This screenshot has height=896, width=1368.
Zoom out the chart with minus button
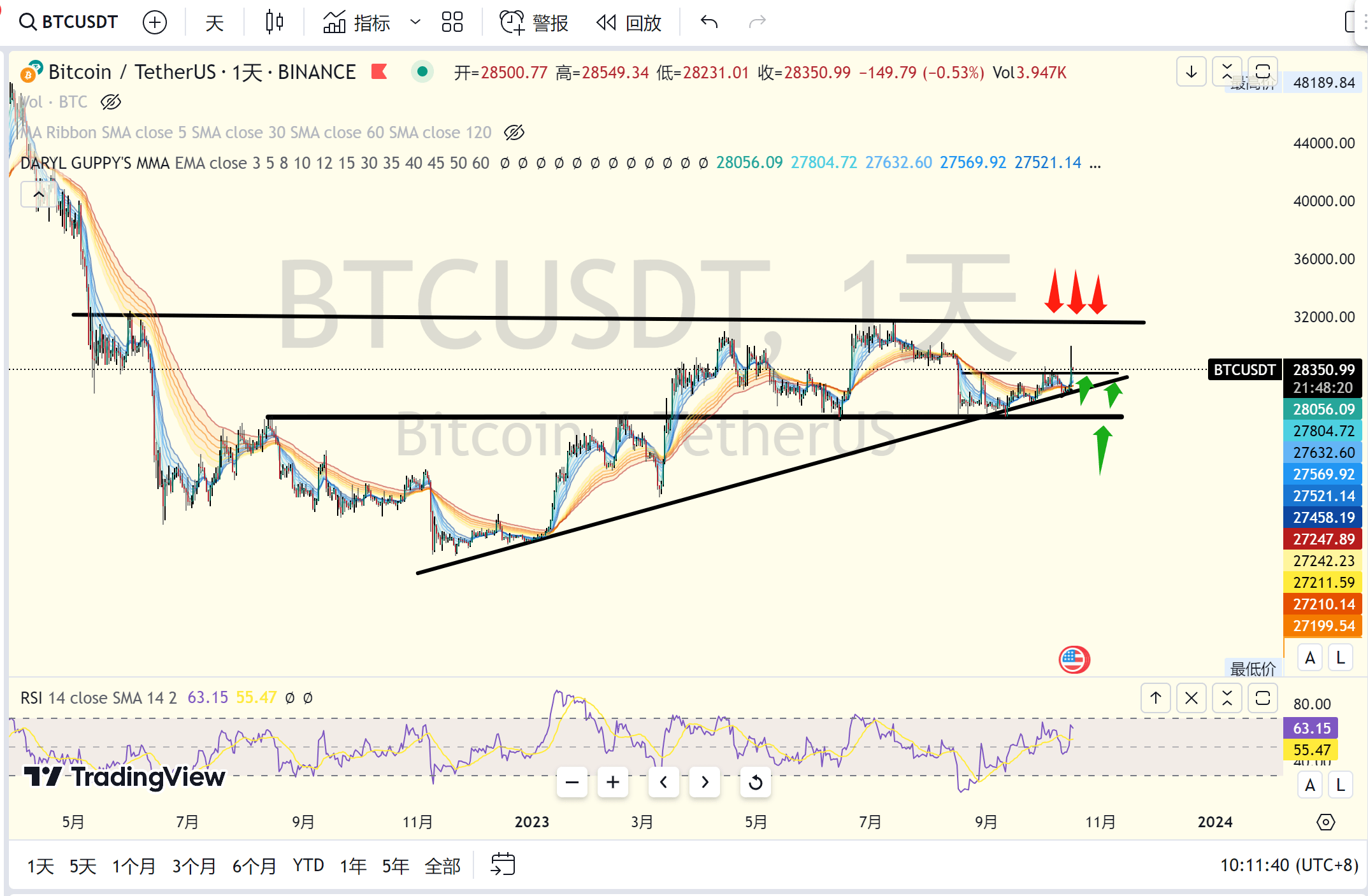(572, 782)
